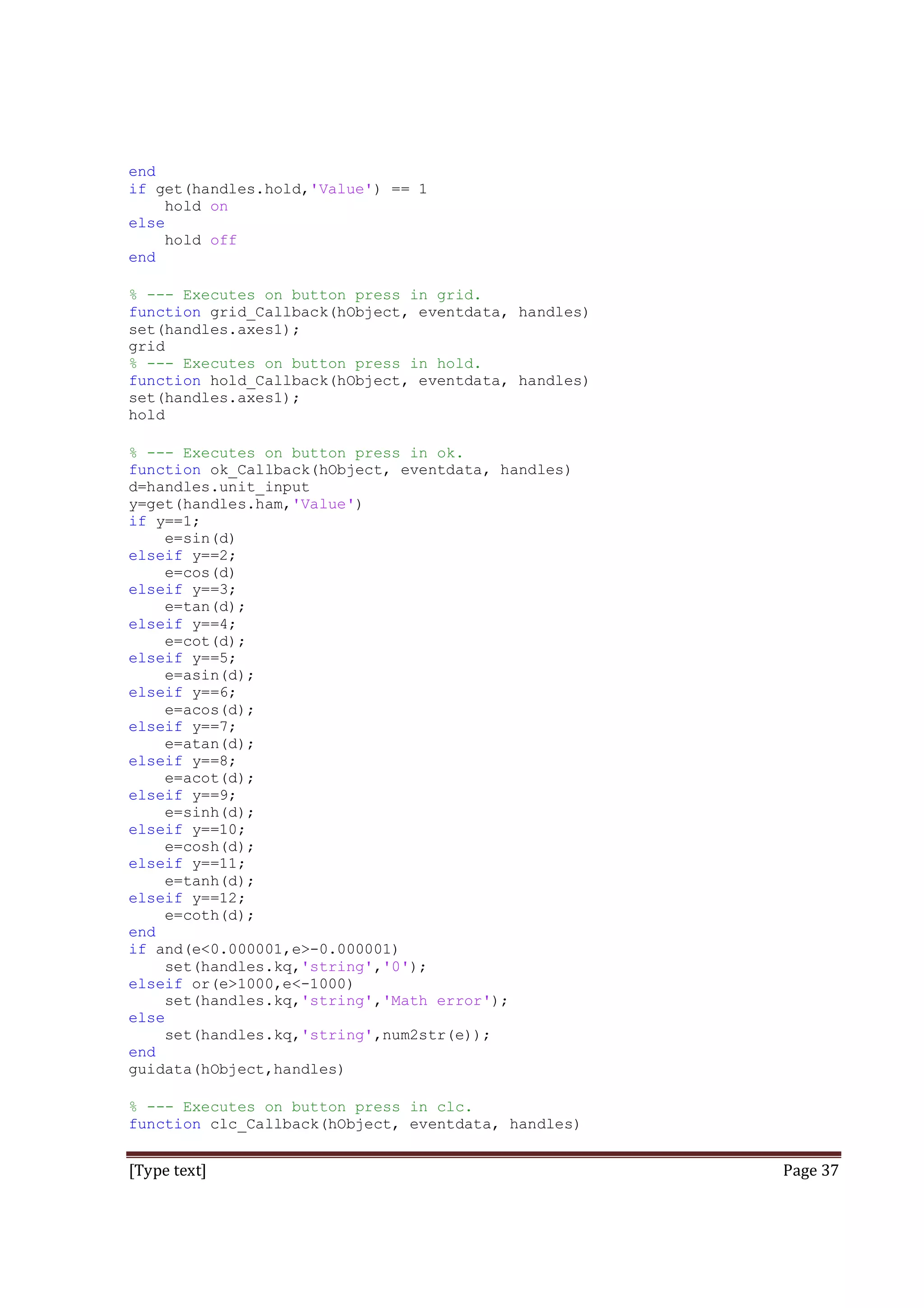This screenshot has width=924, height=1308.
Task: Click the dark red footer divider line
Action: click(x=483, y=1154)
